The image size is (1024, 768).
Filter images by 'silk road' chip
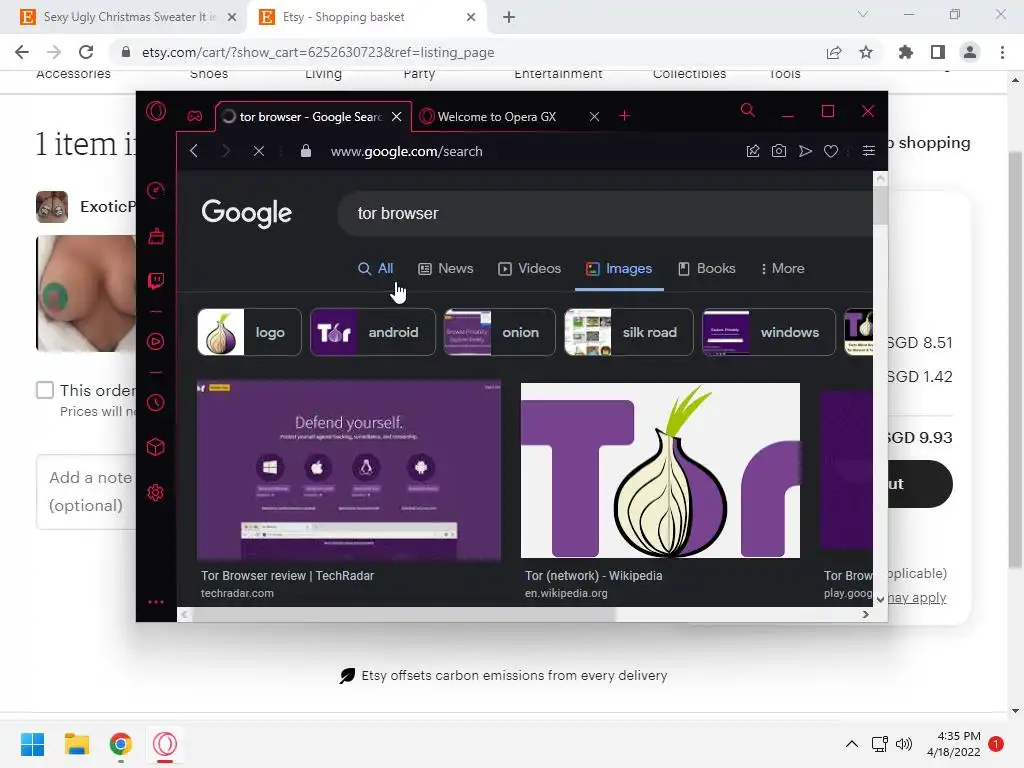[629, 332]
